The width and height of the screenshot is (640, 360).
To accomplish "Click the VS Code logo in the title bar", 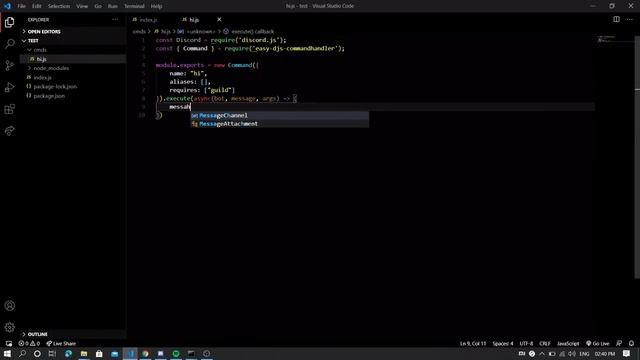I will (x=7, y=6).
